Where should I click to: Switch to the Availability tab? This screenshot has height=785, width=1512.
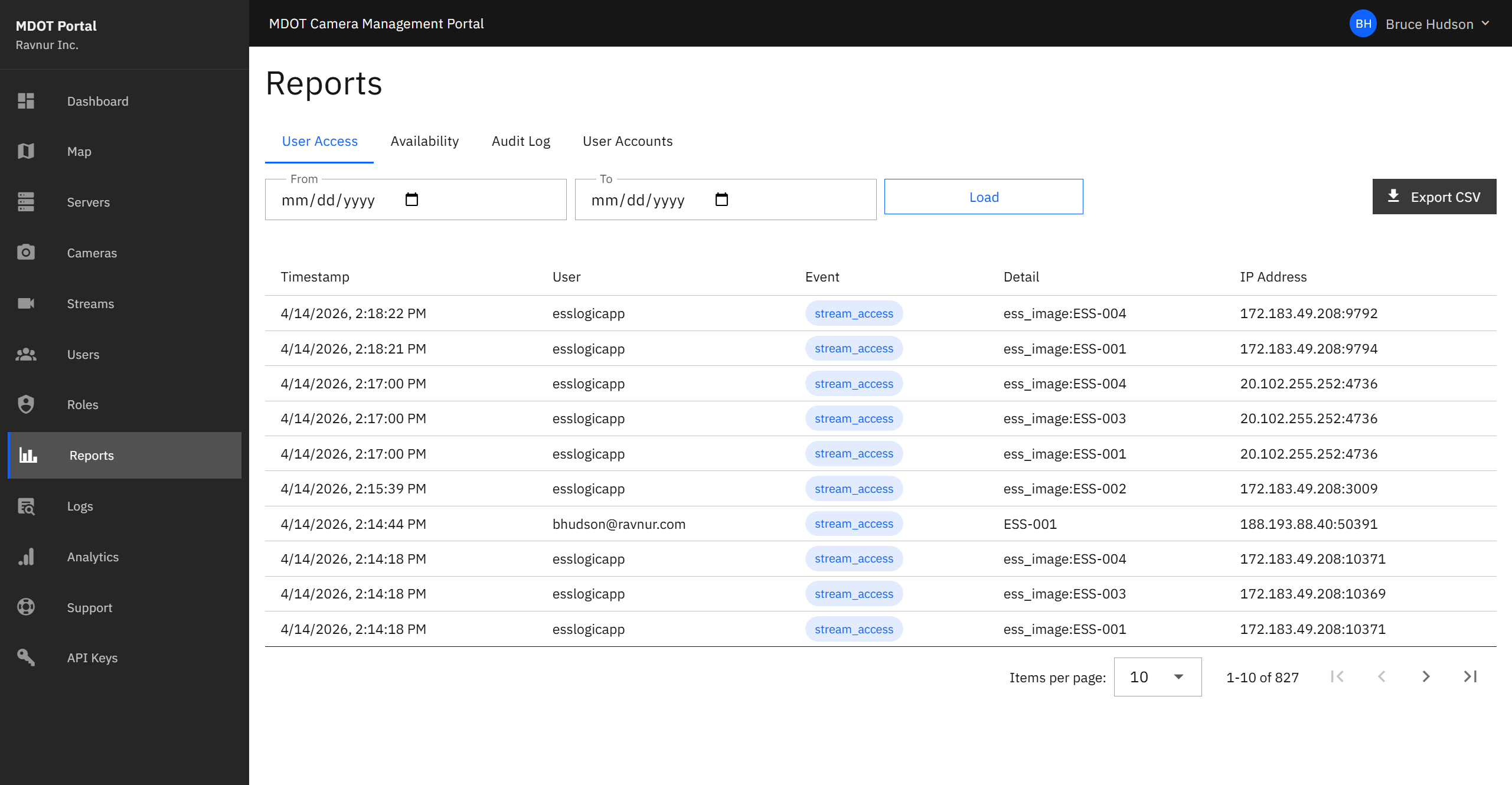424,141
